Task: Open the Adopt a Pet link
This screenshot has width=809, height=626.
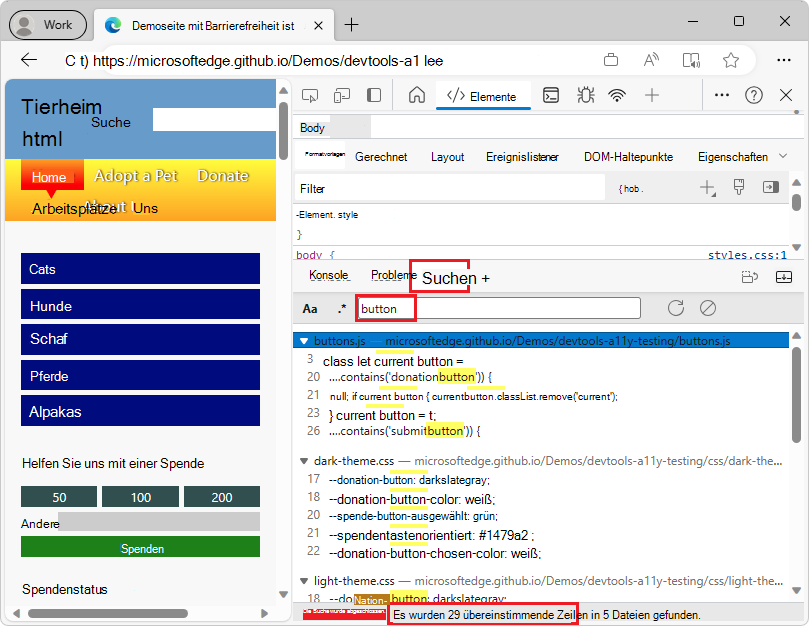Action: [x=136, y=176]
